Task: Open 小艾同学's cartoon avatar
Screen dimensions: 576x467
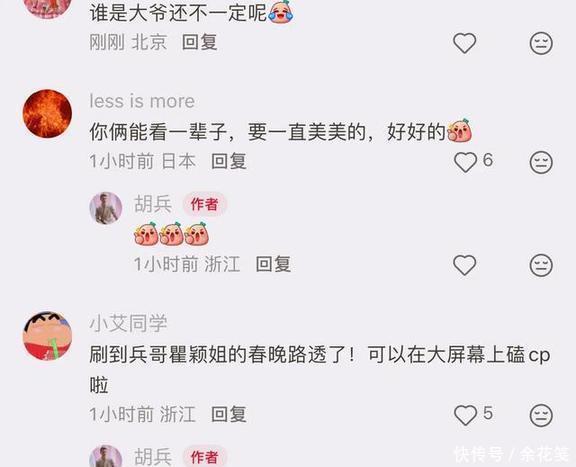Action: (x=47, y=336)
